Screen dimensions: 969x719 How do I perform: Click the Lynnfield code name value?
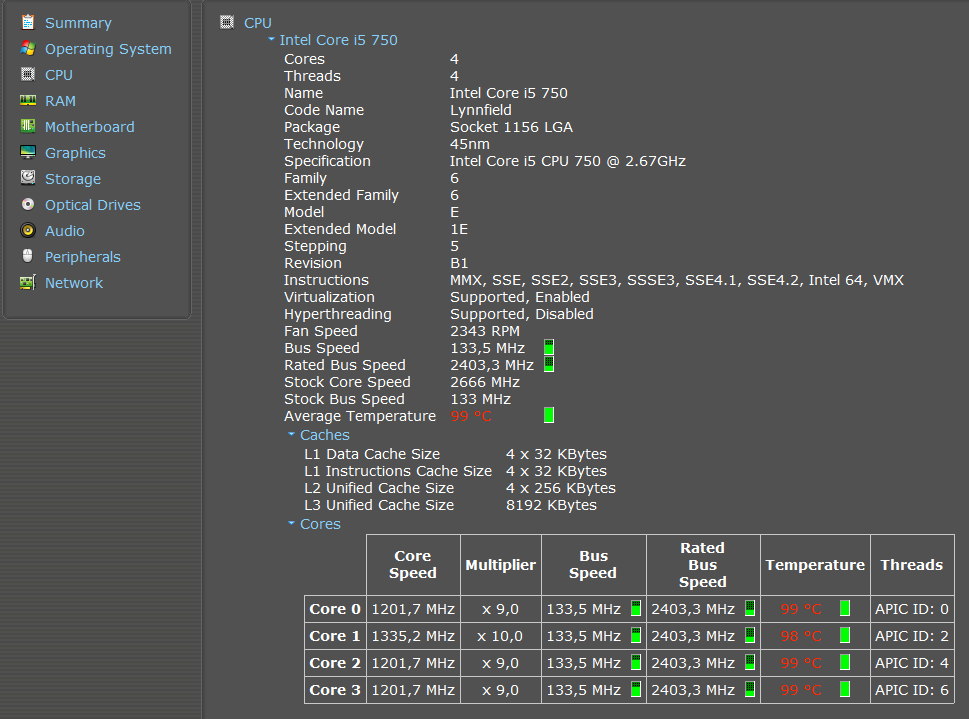click(481, 110)
